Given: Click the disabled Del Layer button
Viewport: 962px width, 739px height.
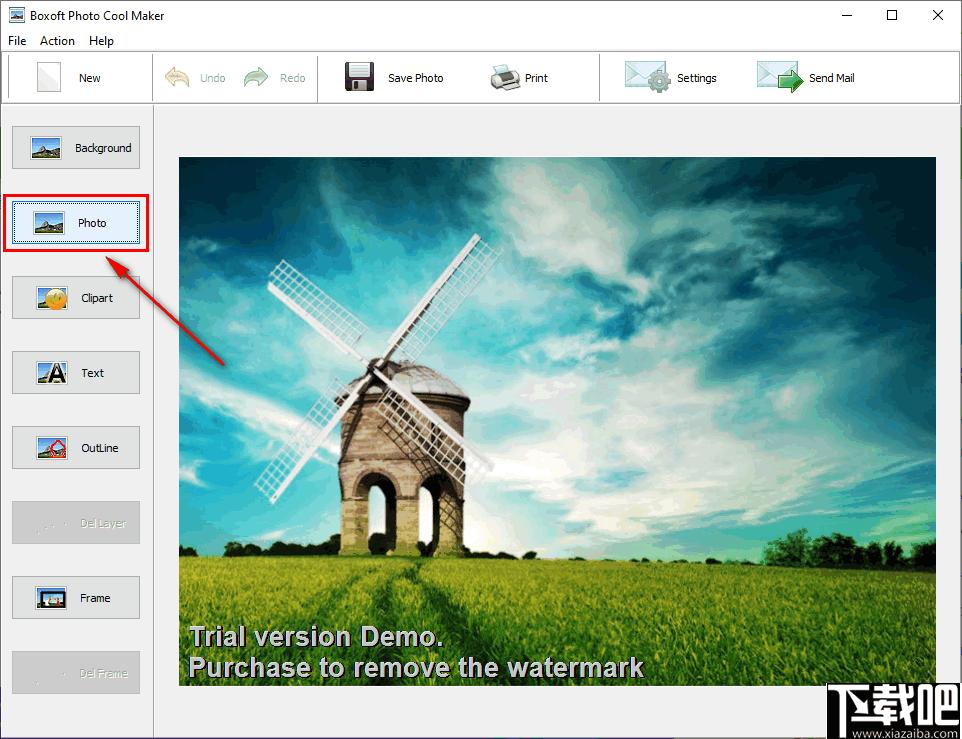Looking at the screenshot, I should tap(76, 523).
